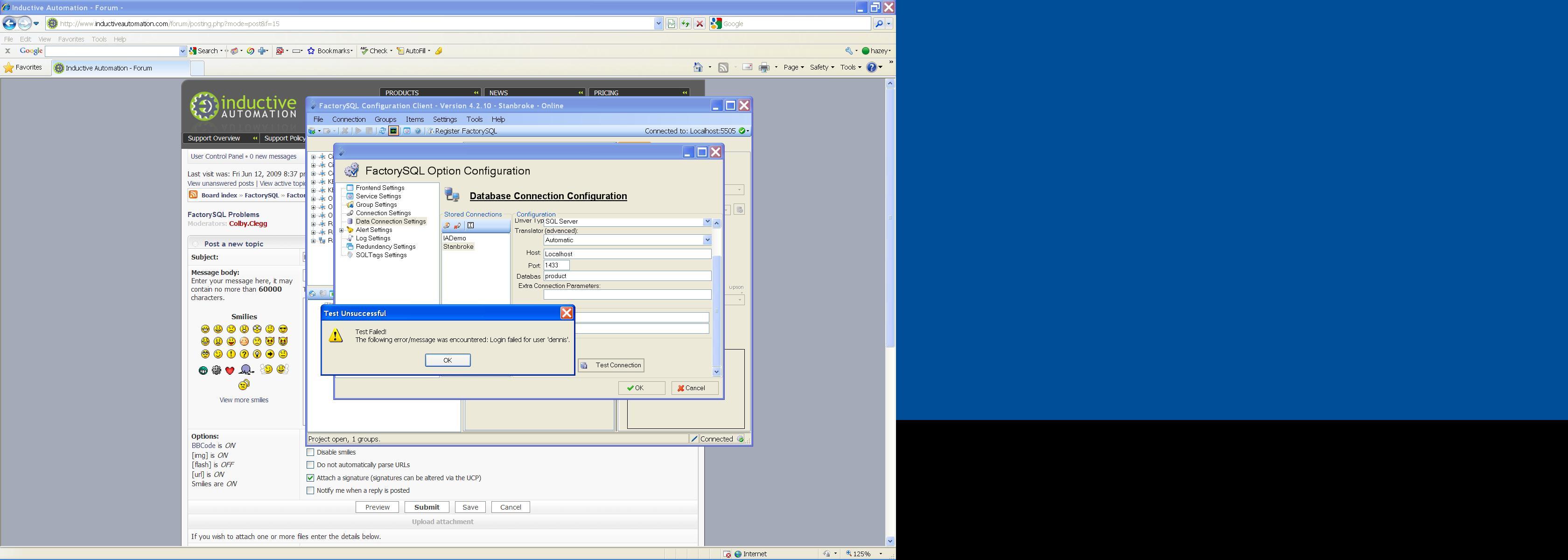
Task: Expand the Alert Settings tree node
Action: [342, 230]
